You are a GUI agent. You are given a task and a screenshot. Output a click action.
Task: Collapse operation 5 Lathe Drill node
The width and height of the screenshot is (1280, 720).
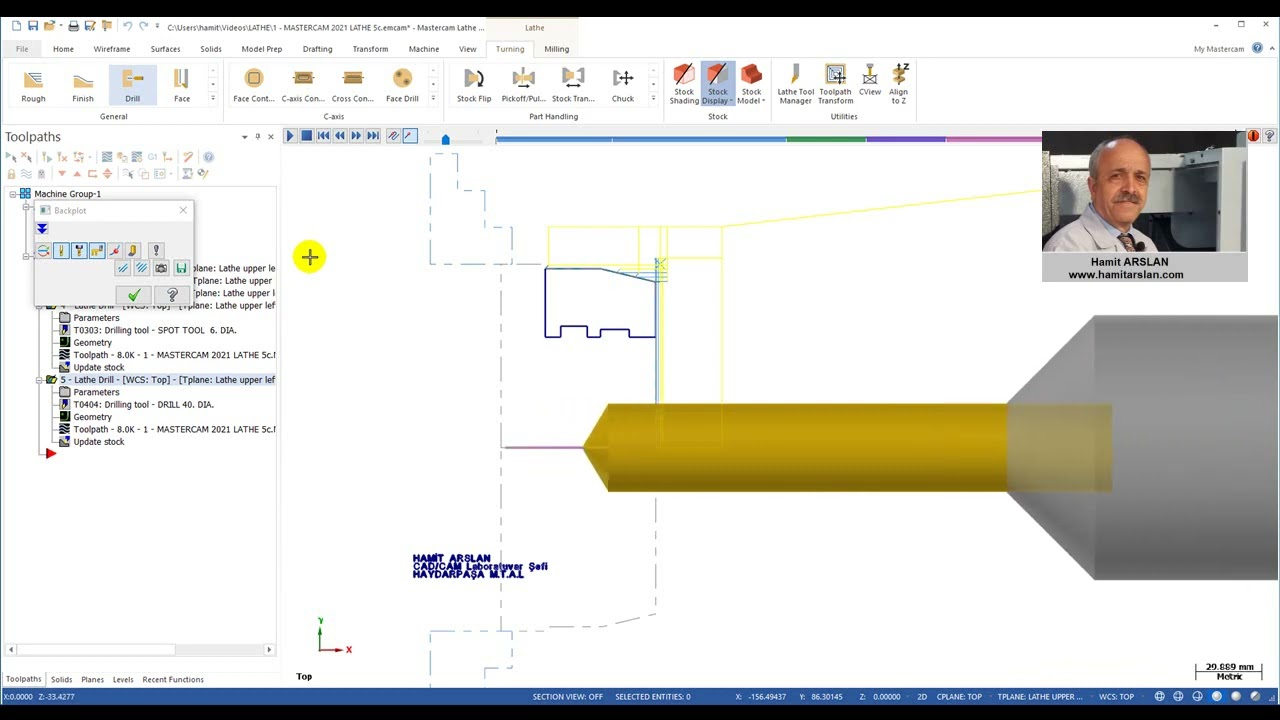click(38, 380)
